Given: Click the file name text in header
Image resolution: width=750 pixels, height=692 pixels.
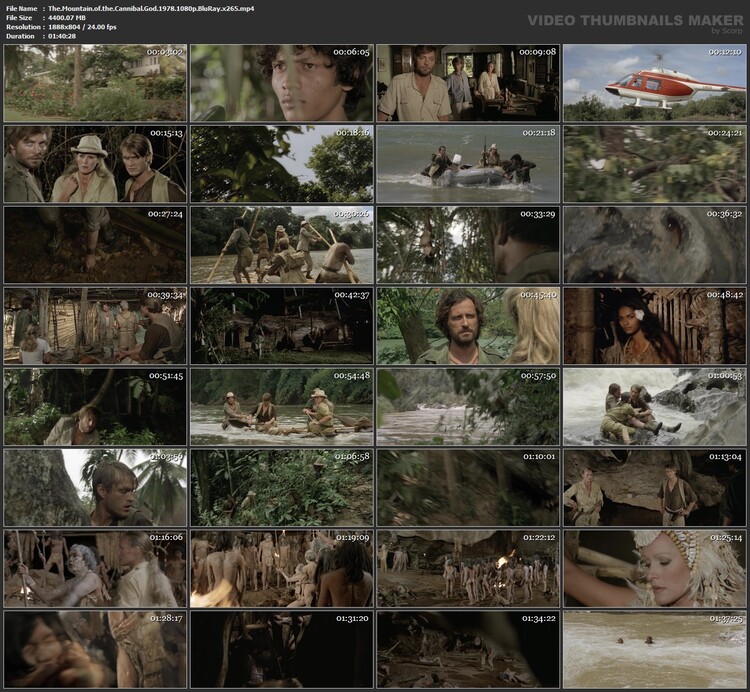Looking at the screenshot, I should pyautogui.click(x=150, y=8).
